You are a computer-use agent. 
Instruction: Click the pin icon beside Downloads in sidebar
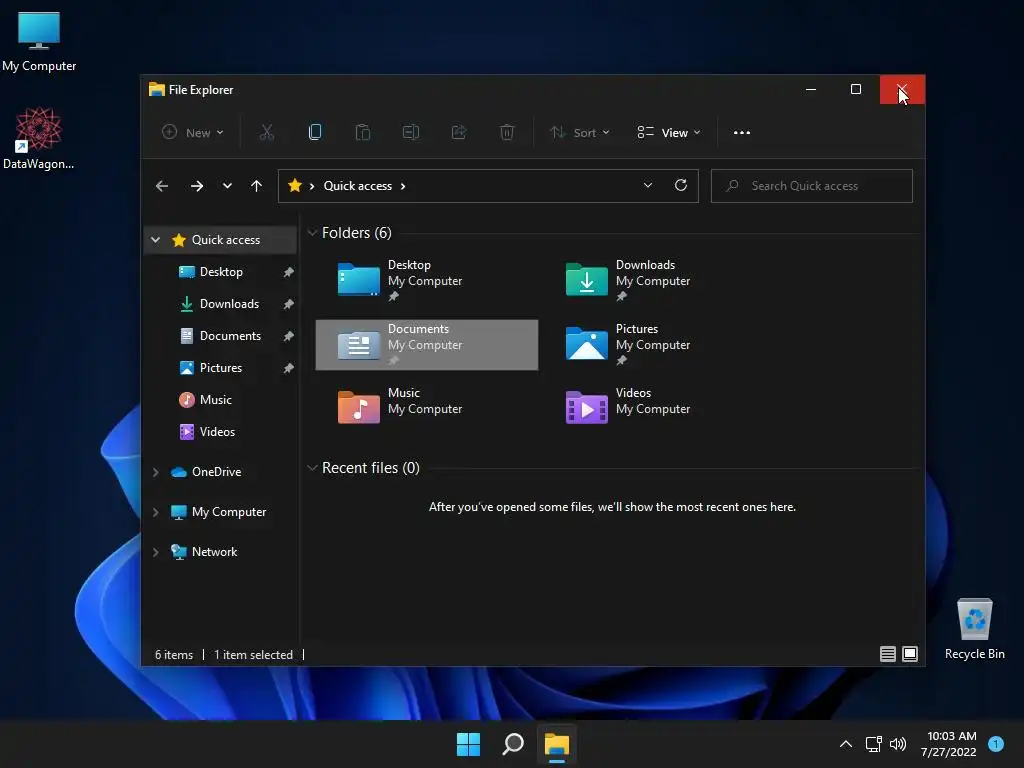288,304
